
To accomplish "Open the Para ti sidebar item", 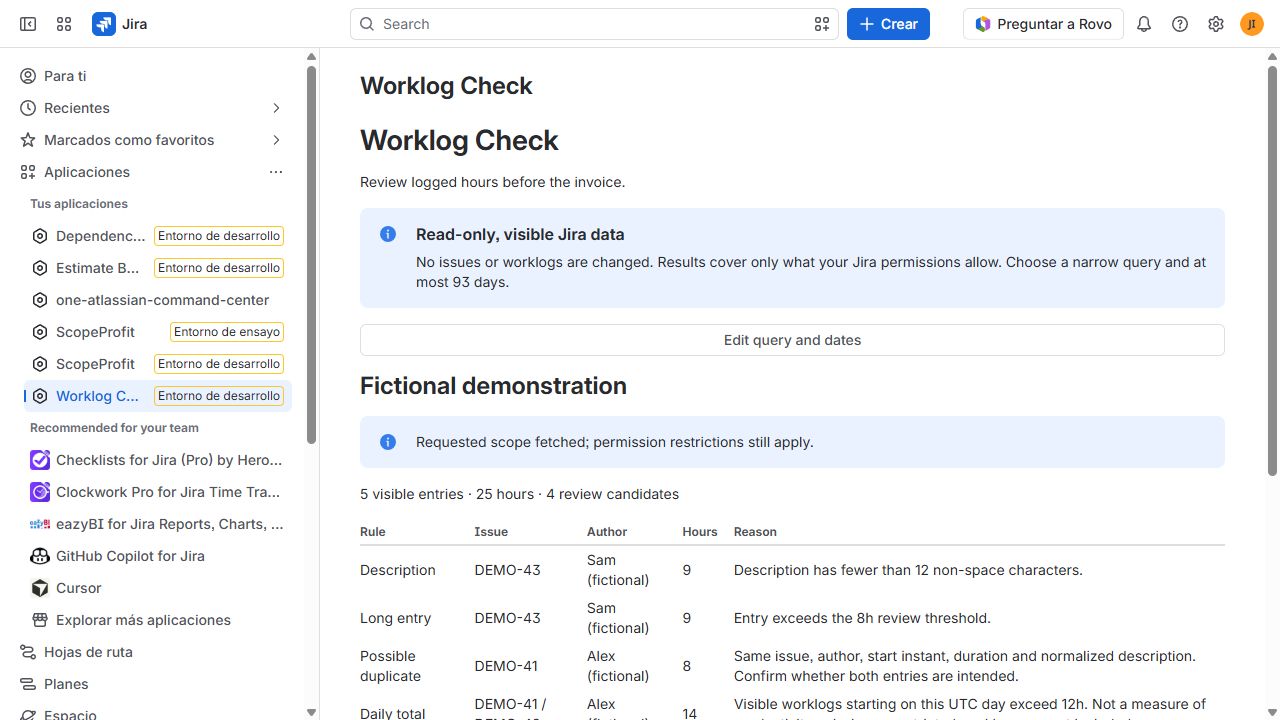I will (x=155, y=76).
